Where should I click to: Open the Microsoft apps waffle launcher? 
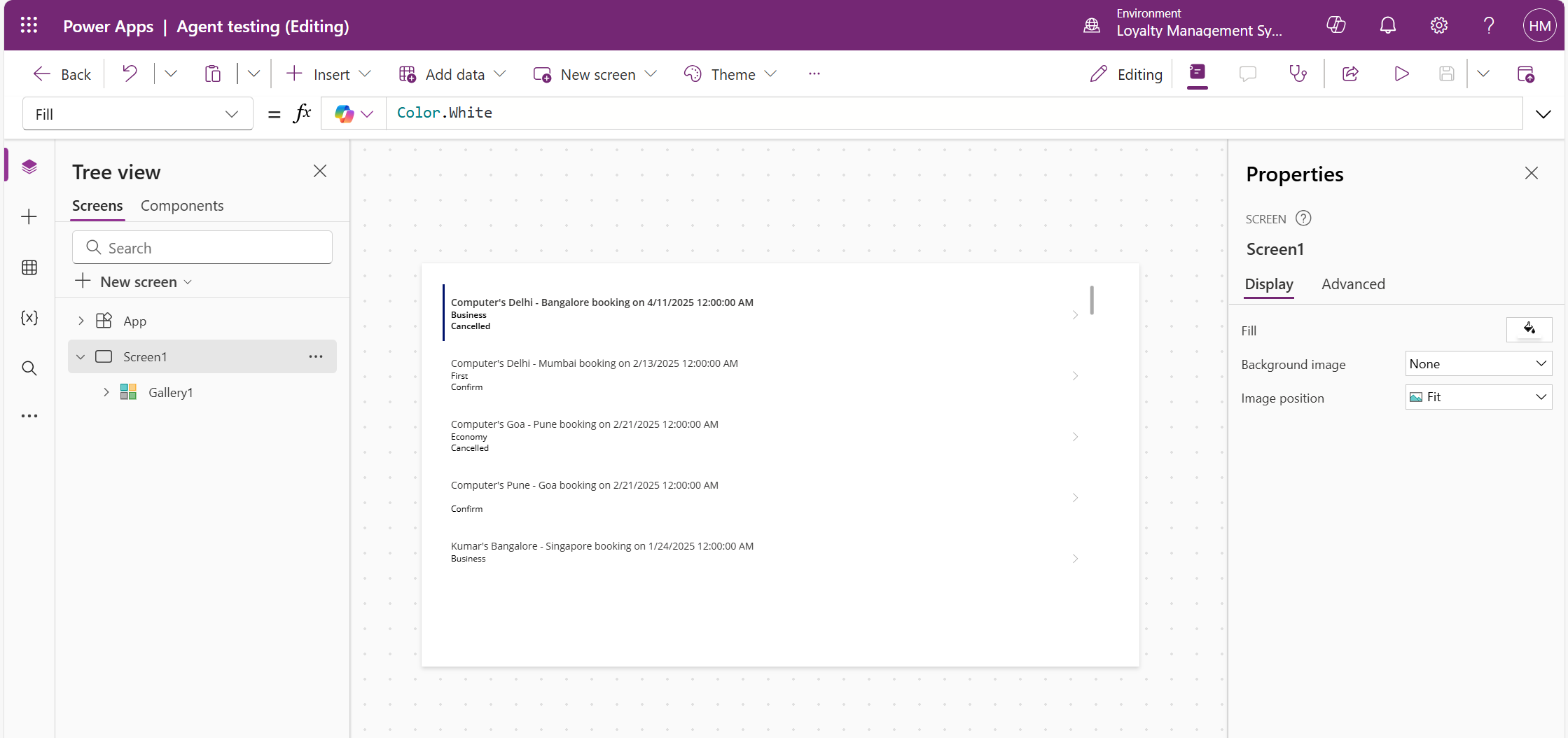tap(29, 26)
